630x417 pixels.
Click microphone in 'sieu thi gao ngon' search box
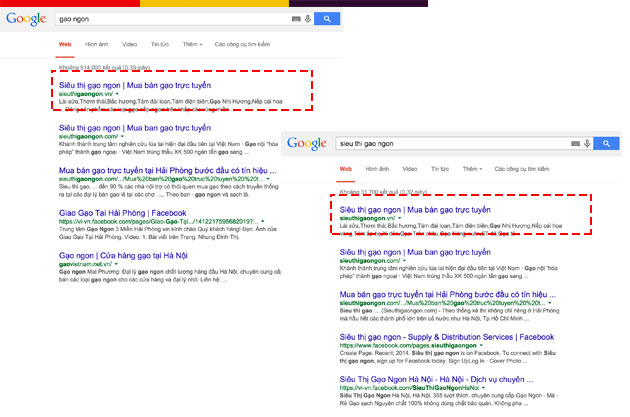587,143
